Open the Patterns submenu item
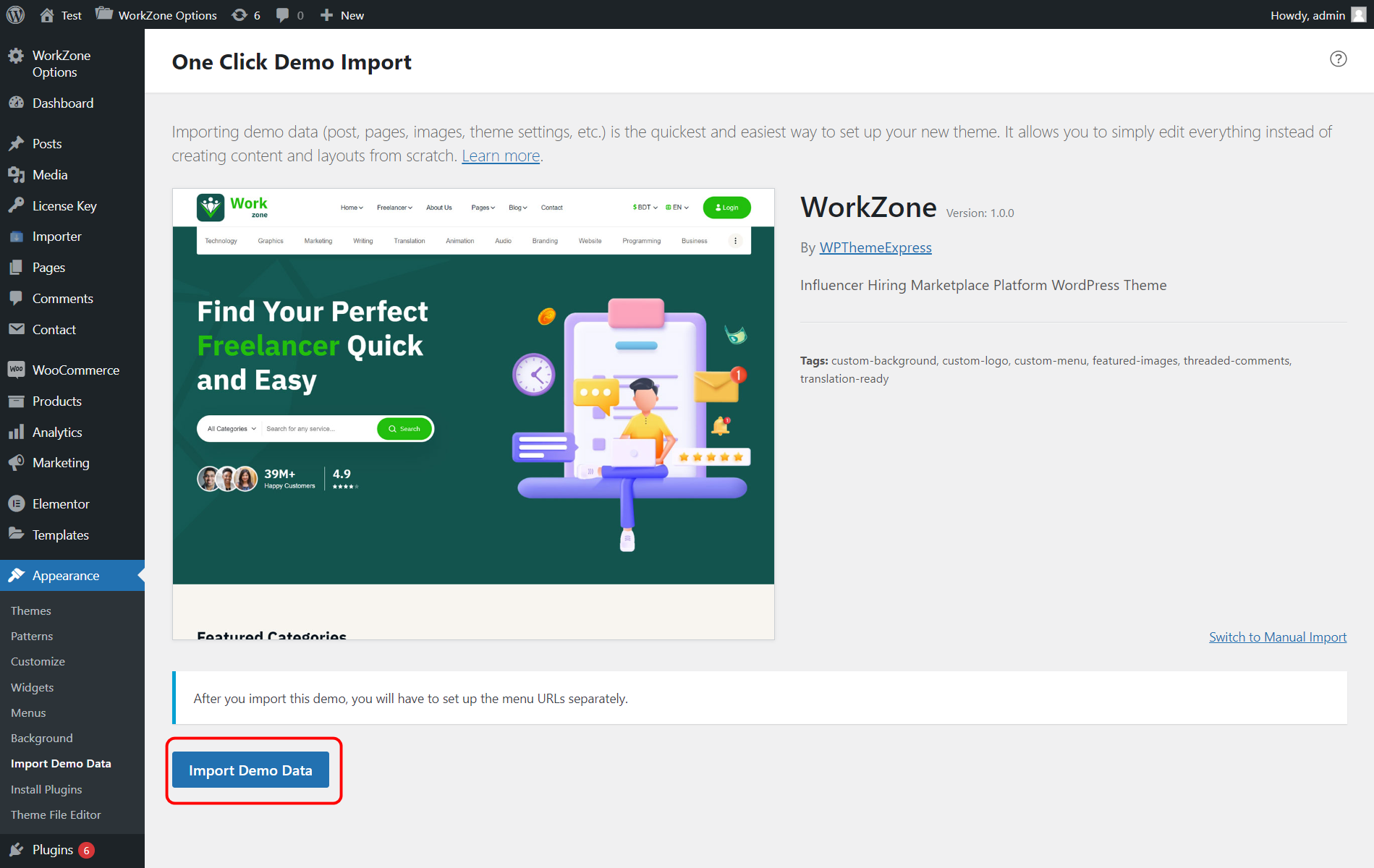Viewport: 1374px width, 868px height. 32,636
